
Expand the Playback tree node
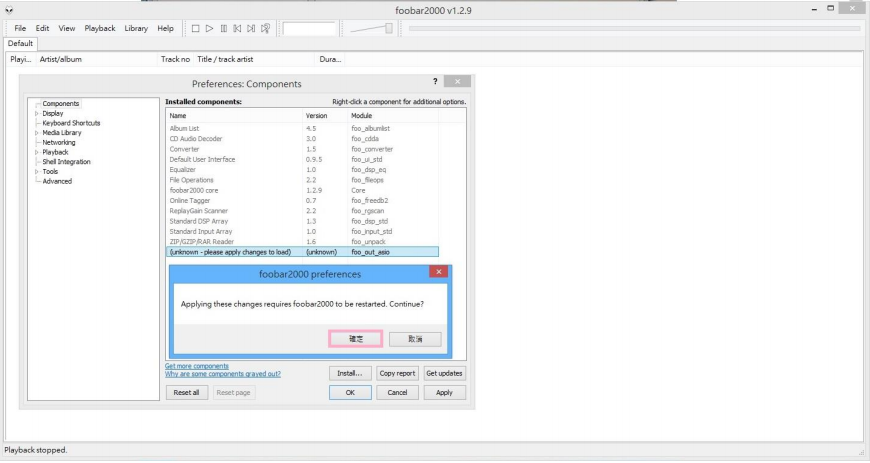(x=37, y=152)
